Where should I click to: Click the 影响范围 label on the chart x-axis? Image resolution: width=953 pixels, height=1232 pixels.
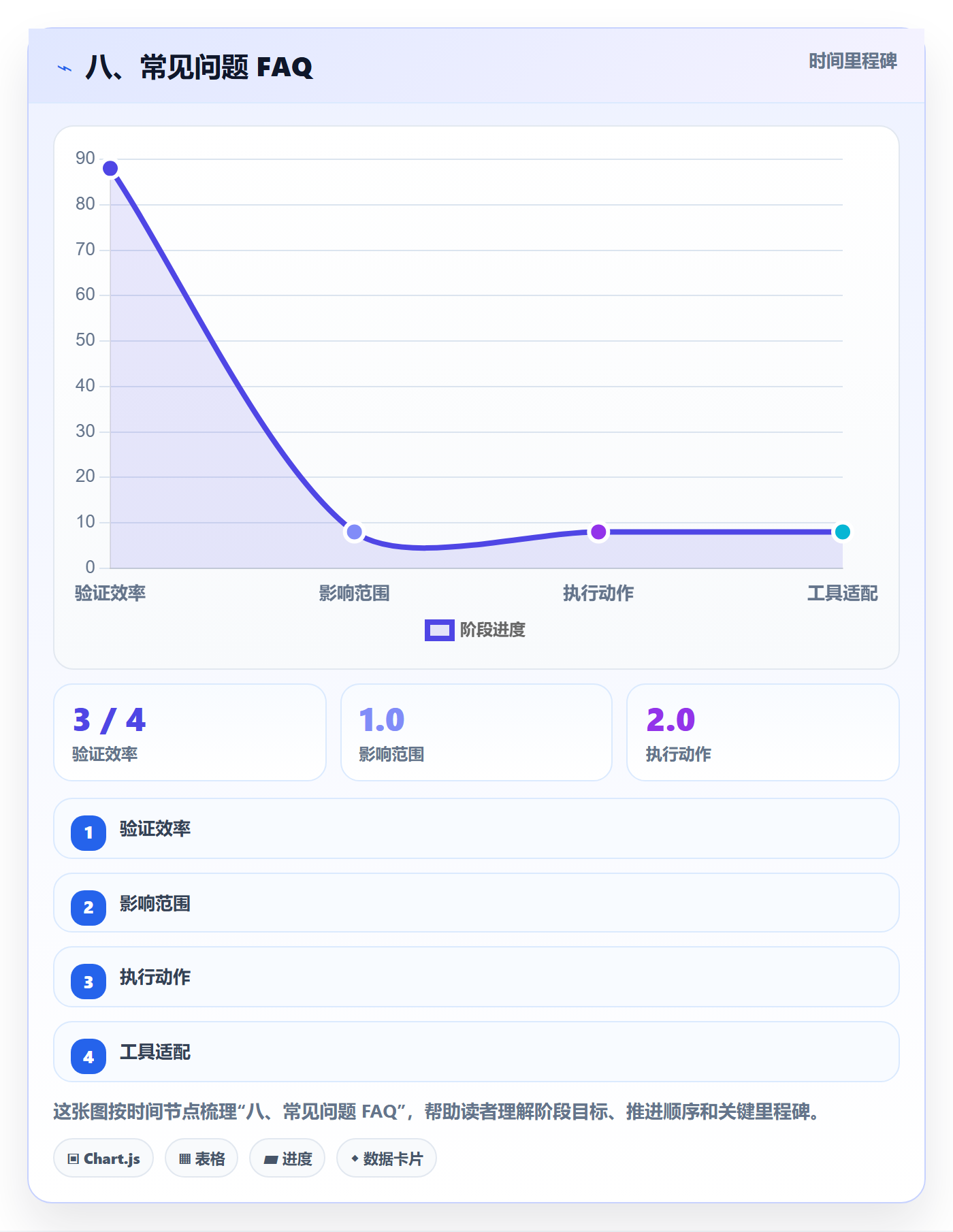coord(354,593)
